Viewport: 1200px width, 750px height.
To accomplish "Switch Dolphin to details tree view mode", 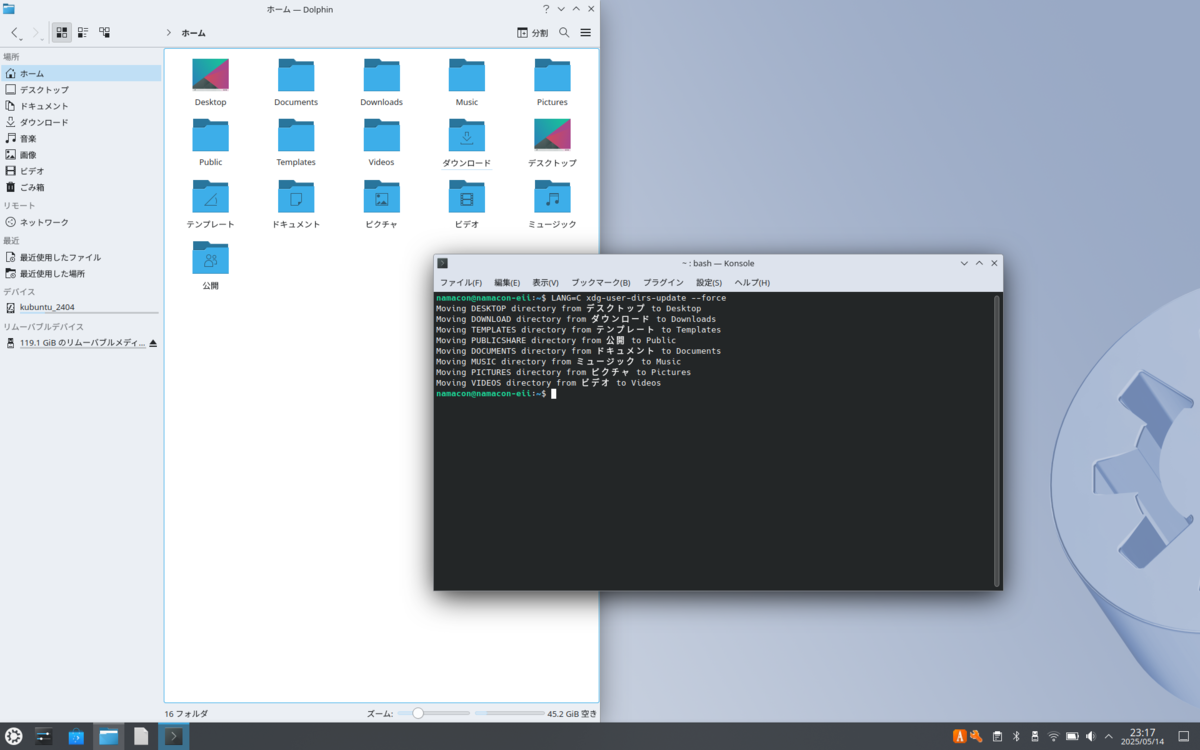I will tap(104, 33).
